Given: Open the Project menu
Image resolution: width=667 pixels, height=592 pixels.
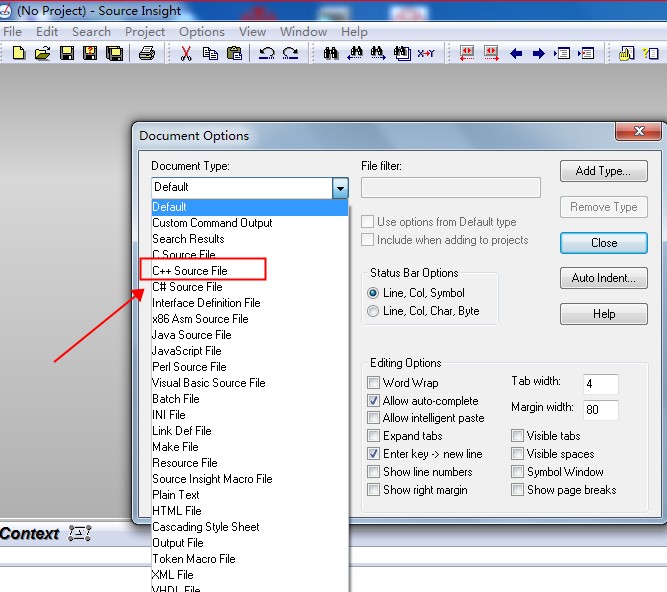Looking at the screenshot, I should [145, 32].
